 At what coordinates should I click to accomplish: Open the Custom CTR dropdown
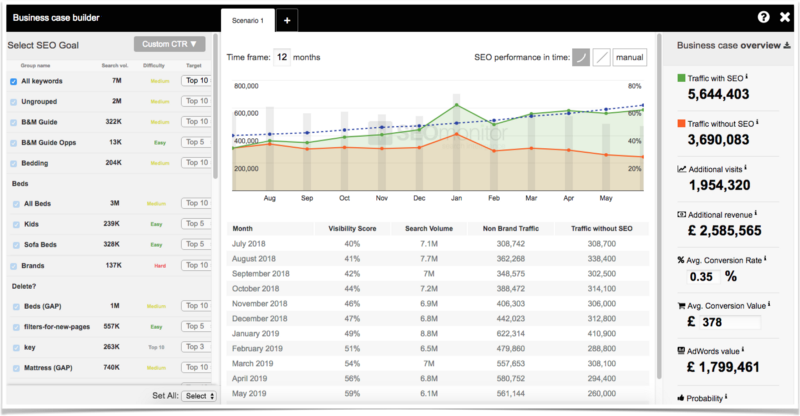click(169, 44)
